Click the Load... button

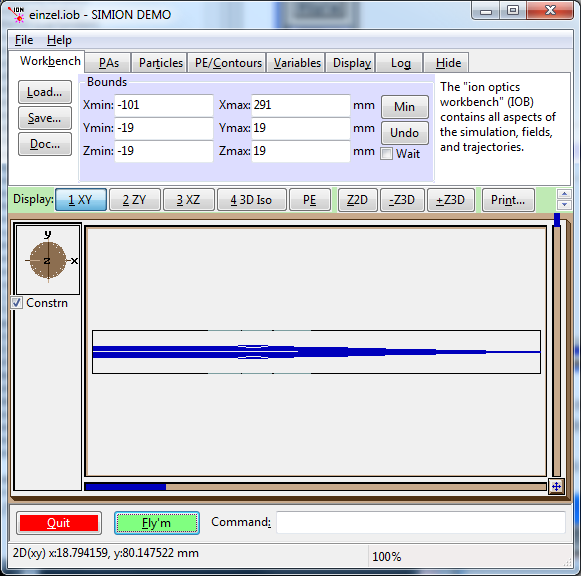(x=45, y=92)
